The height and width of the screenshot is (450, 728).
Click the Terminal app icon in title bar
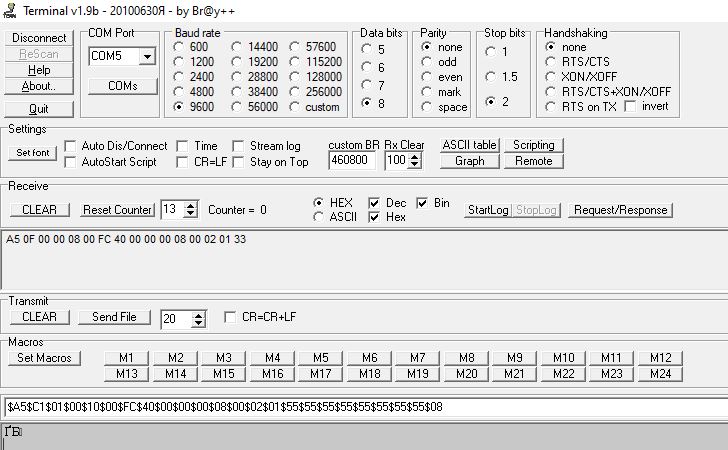click(9, 10)
